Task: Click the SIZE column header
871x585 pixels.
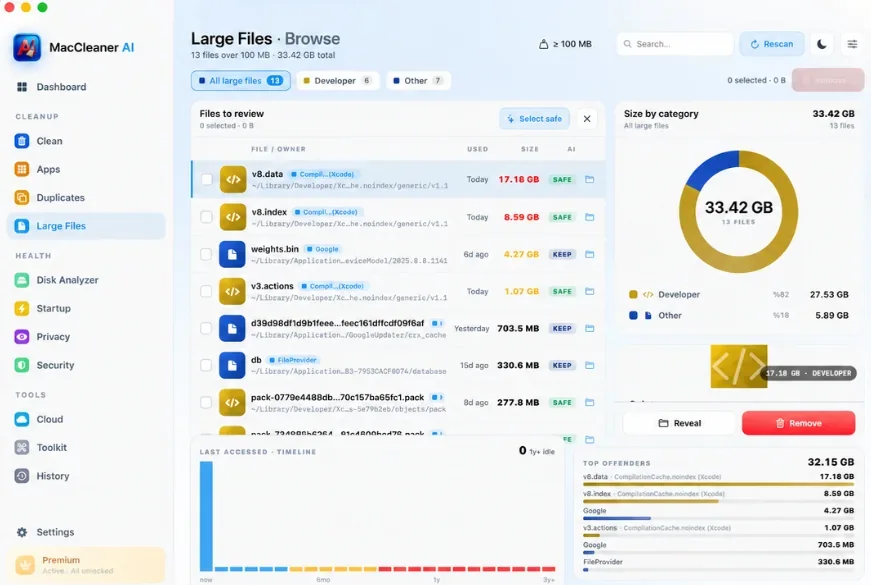Action: (529, 149)
